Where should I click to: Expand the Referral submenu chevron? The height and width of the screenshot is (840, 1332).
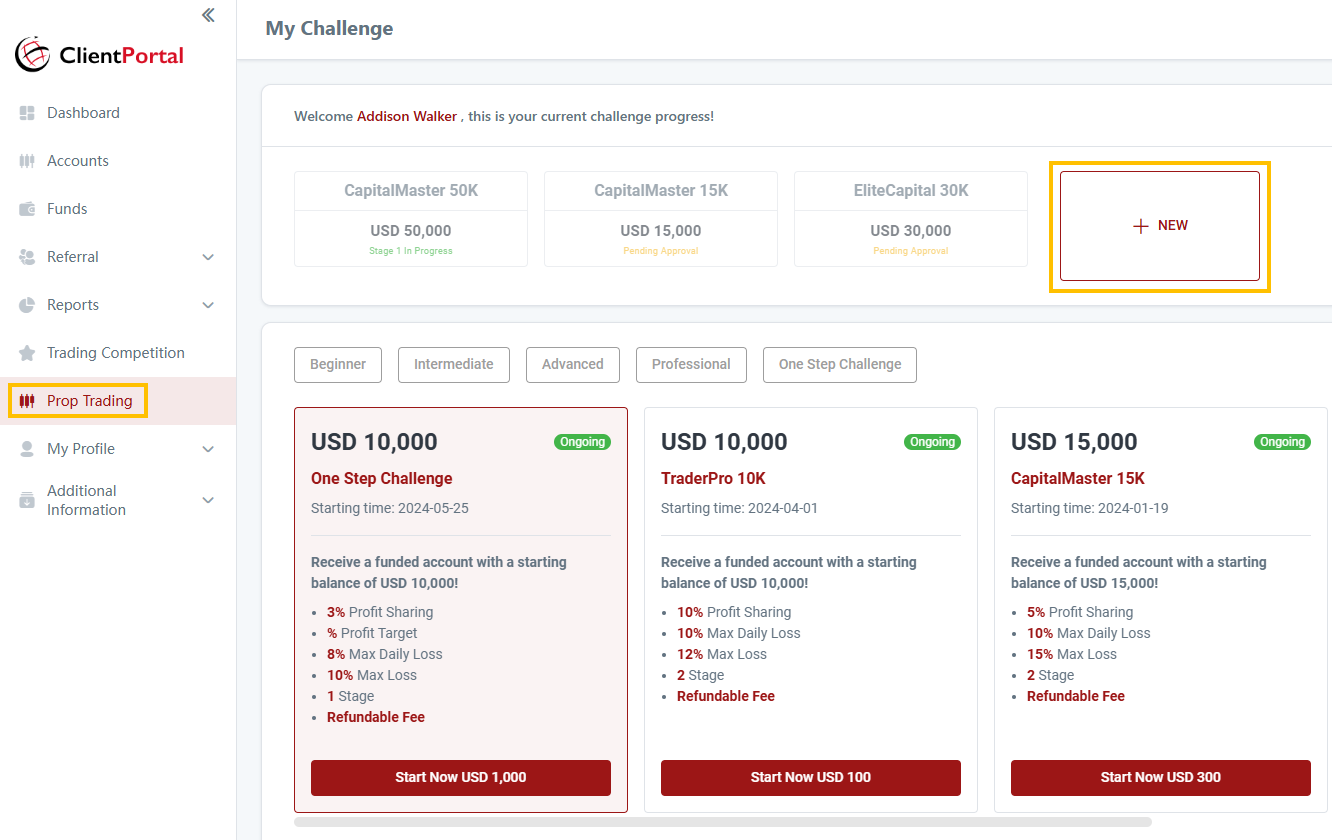coord(208,257)
